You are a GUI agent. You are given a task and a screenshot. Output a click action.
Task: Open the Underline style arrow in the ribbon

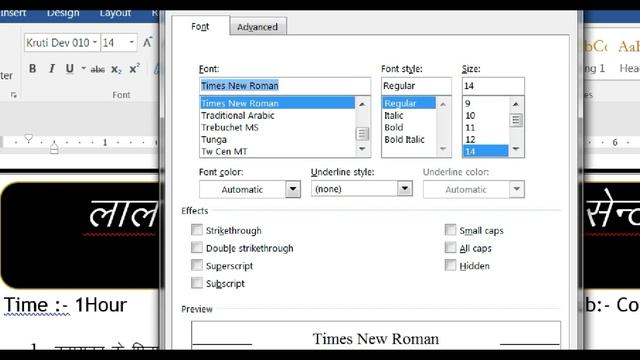[83, 69]
